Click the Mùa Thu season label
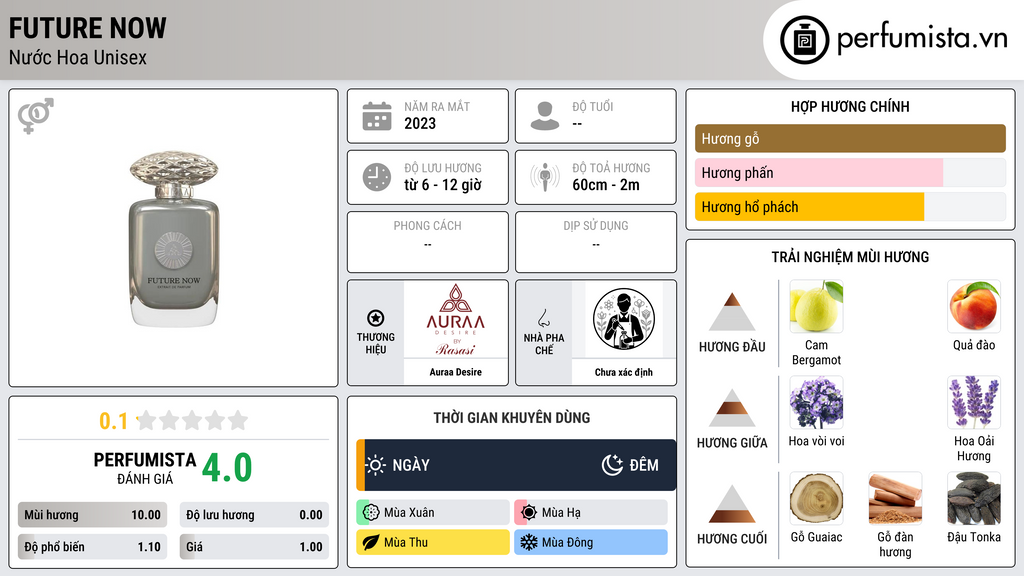This screenshot has width=1024, height=576. pos(406,542)
